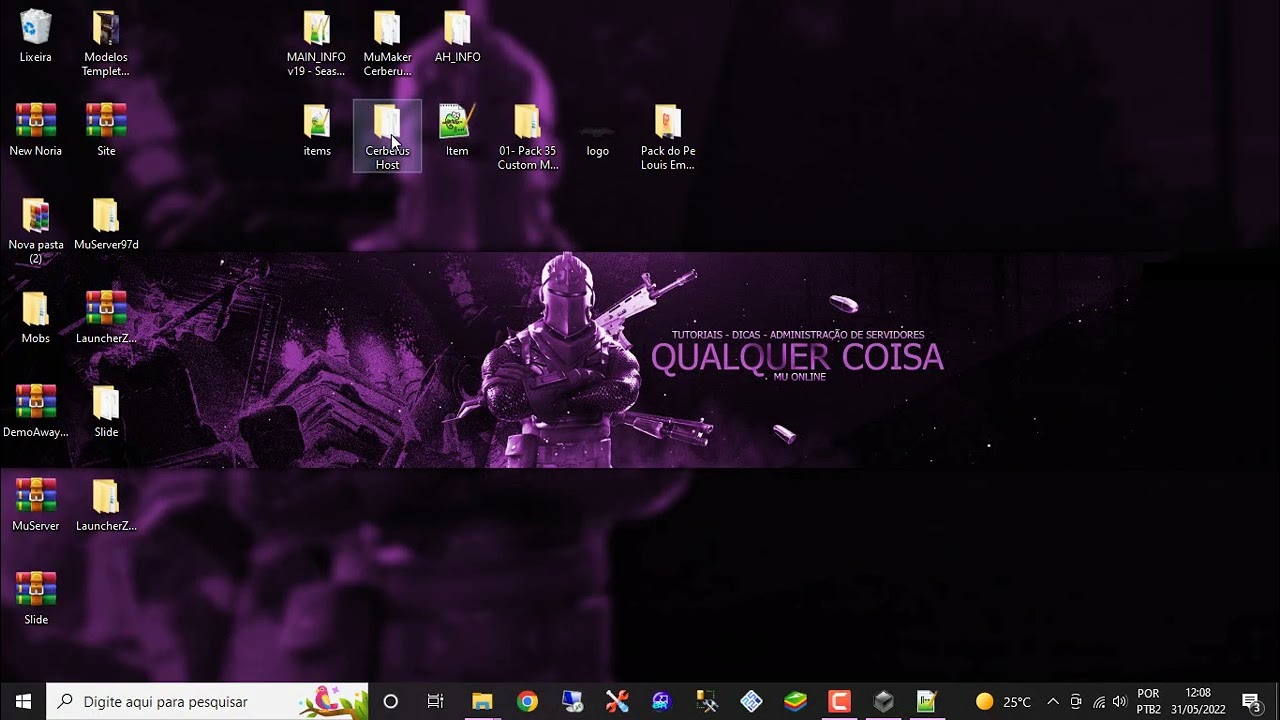Open File Explorer from taskbar
Screen dimensions: 1280x720
coord(482,701)
